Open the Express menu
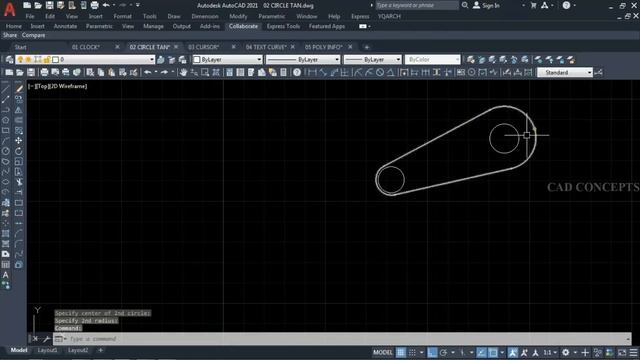Viewport: 640px width, 360px height. [x=360, y=16]
